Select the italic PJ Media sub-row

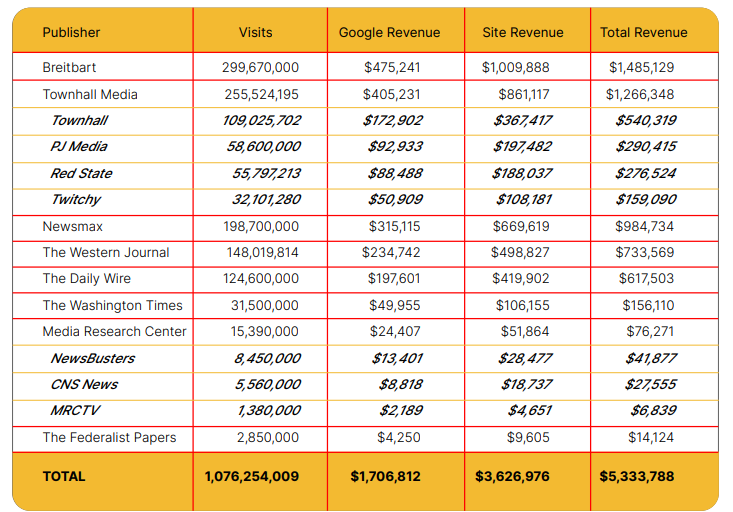[x=79, y=147]
